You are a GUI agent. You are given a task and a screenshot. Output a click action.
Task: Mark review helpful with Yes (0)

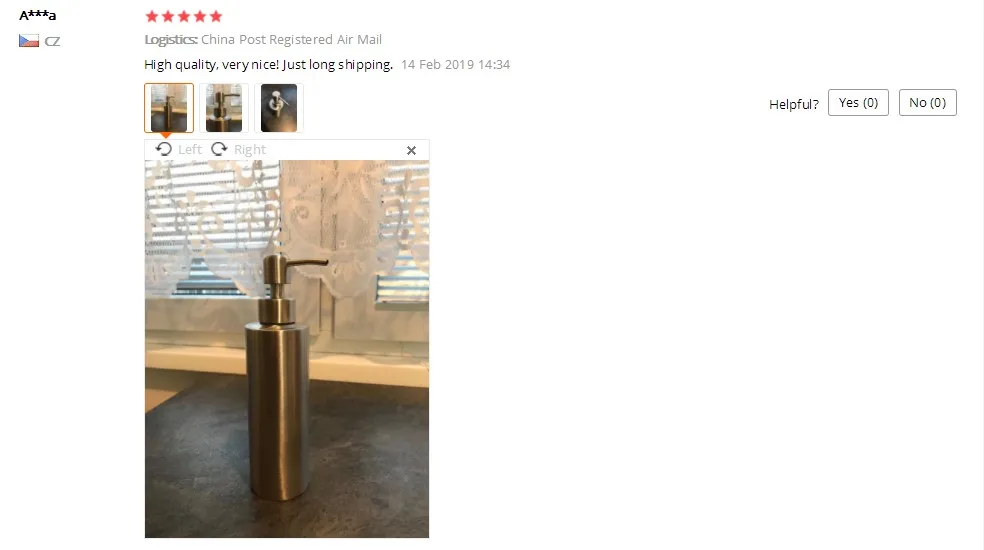point(858,102)
